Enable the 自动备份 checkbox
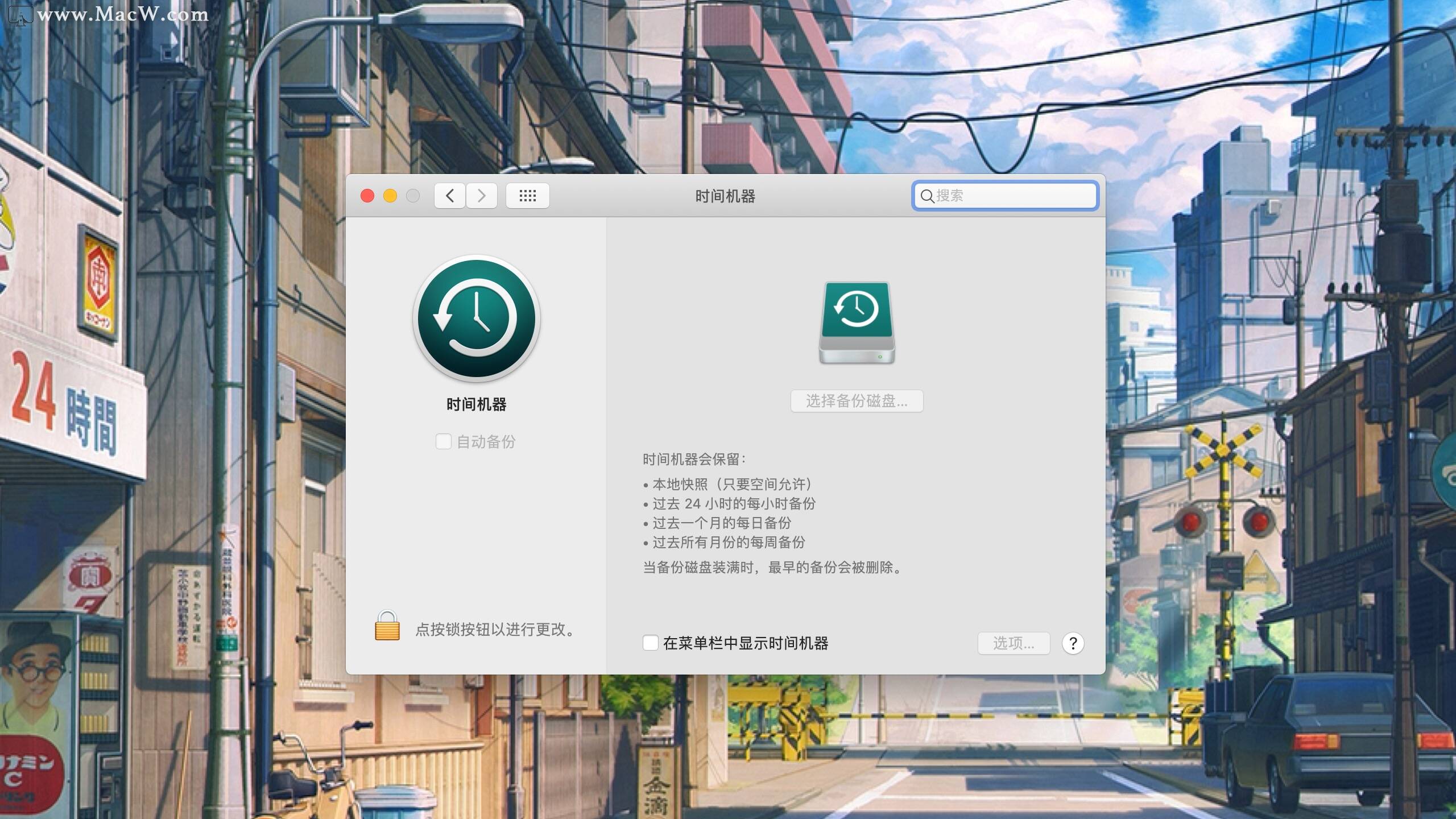The image size is (1456, 819). (x=443, y=441)
